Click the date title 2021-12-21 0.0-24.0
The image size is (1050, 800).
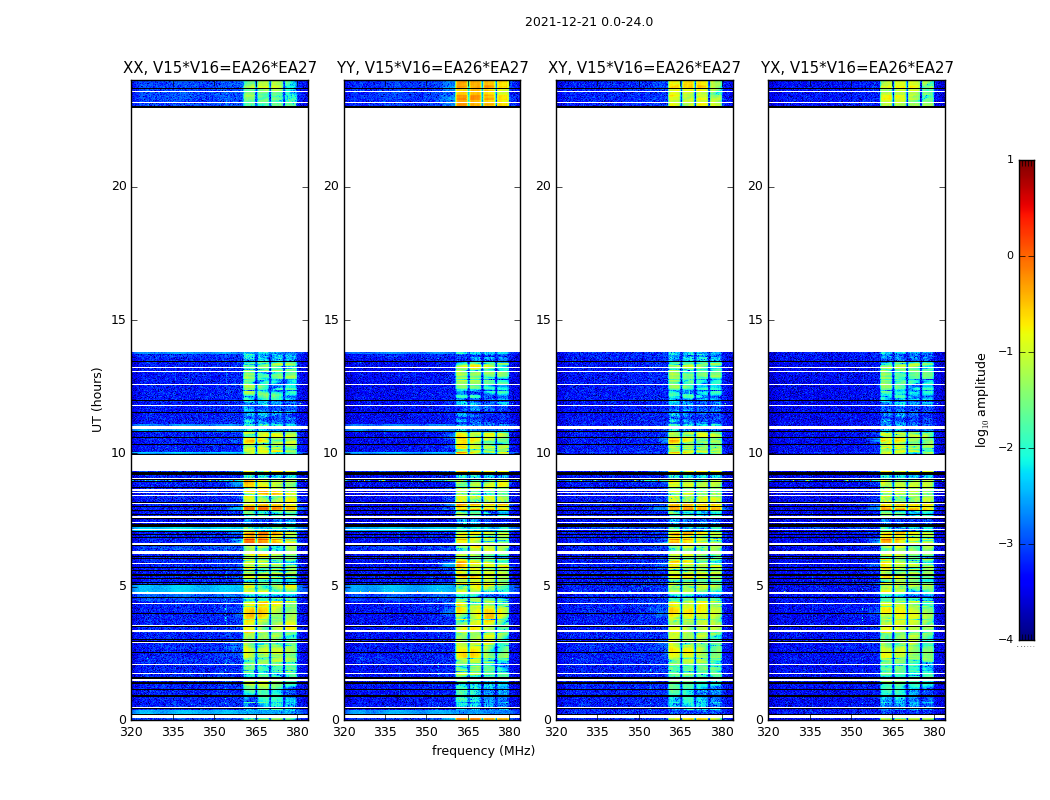[x=589, y=21]
